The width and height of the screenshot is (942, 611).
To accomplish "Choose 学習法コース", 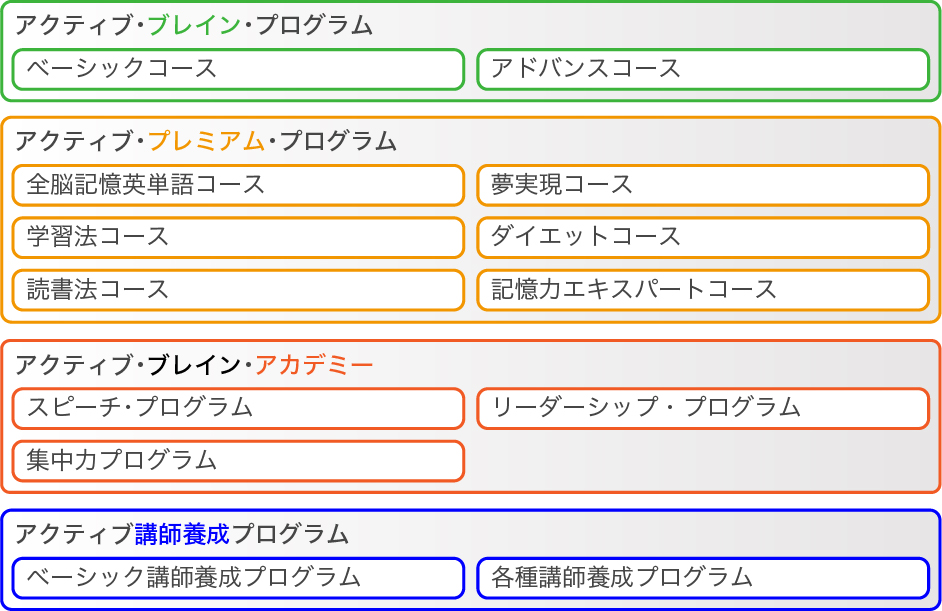I will (239, 238).
